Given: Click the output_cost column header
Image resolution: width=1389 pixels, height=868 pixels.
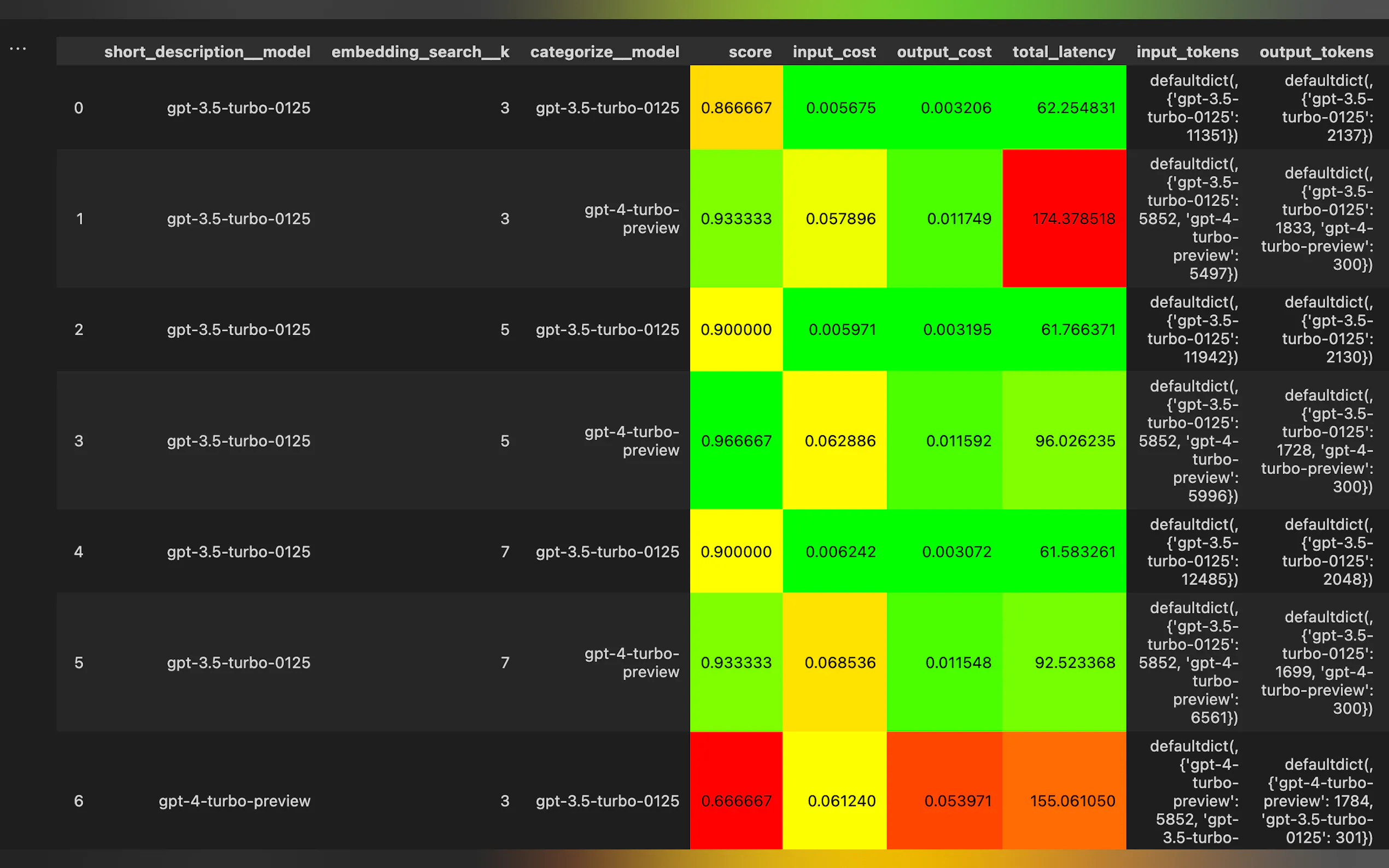Looking at the screenshot, I should 943,52.
